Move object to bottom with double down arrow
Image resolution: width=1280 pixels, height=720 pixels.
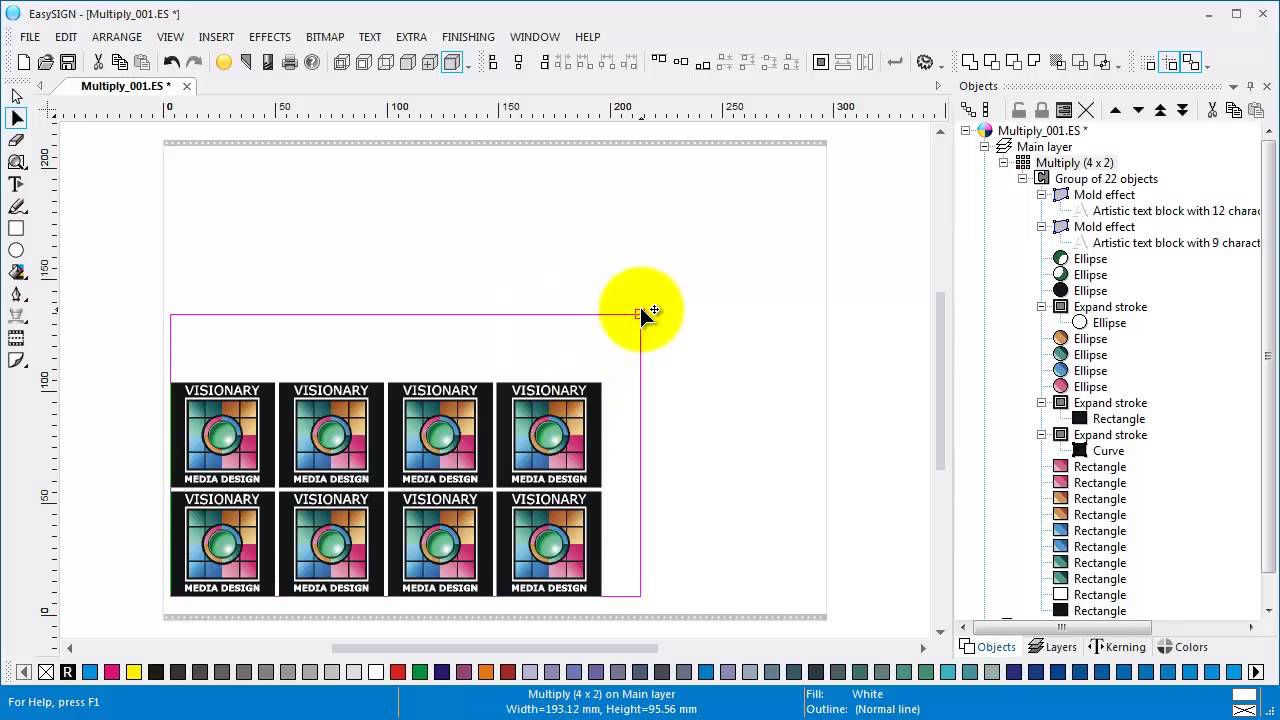tap(1182, 110)
